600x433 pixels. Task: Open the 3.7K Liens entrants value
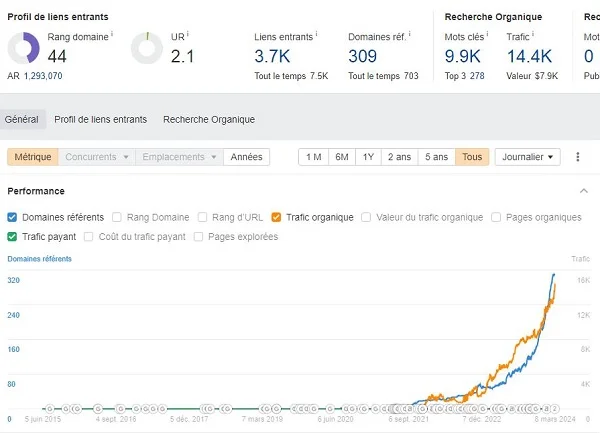coord(272,57)
